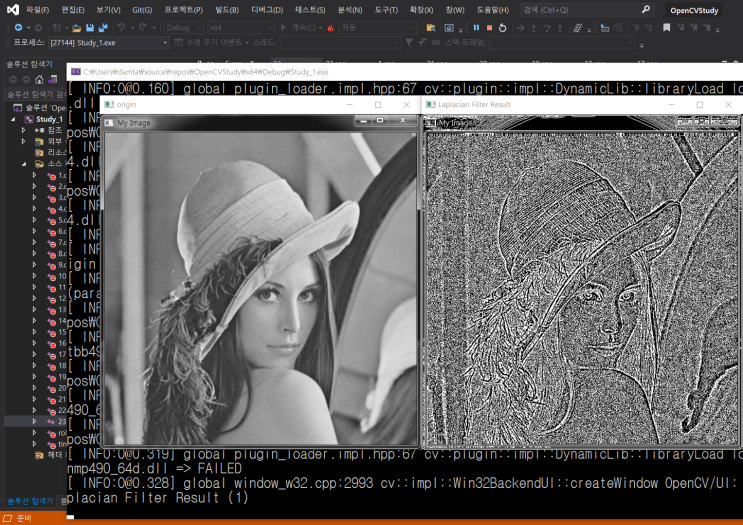743x525 pixels.
Task: Open the 테스트(S) menu
Action: 310,10
